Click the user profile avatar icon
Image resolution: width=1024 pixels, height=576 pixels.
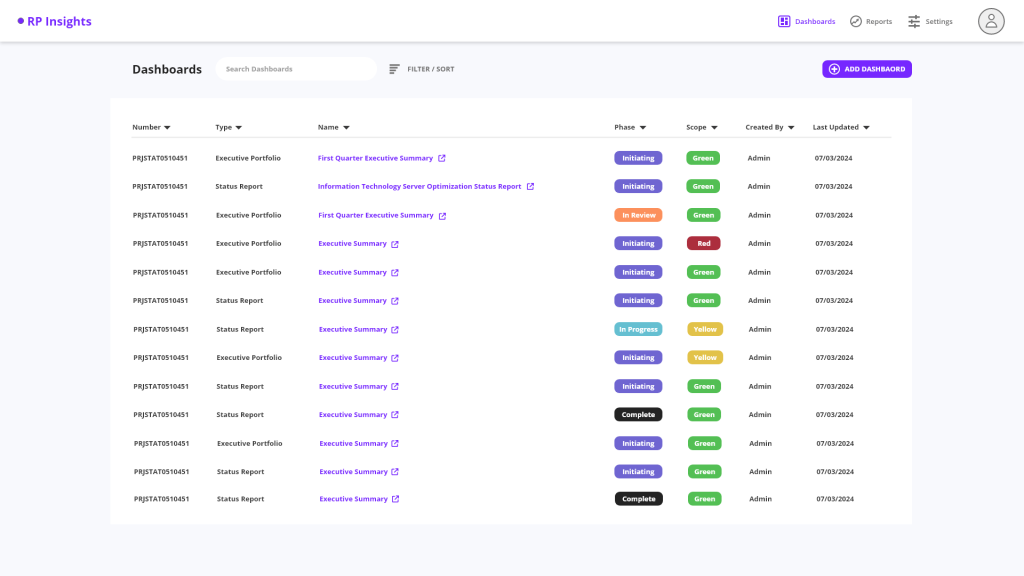click(990, 21)
